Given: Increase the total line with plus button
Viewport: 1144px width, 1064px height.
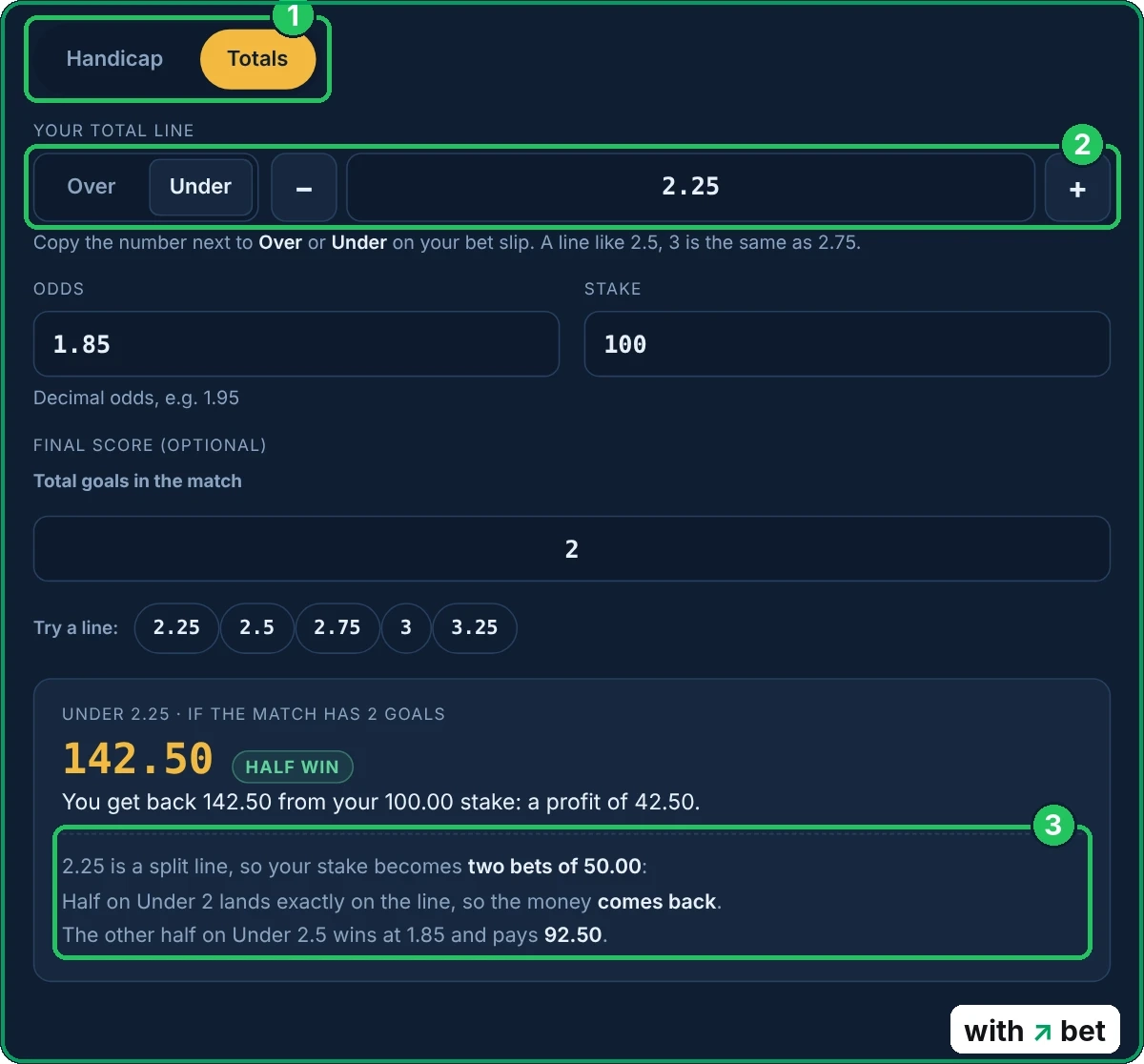Looking at the screenshot, I should click(x=1077, y=188).
